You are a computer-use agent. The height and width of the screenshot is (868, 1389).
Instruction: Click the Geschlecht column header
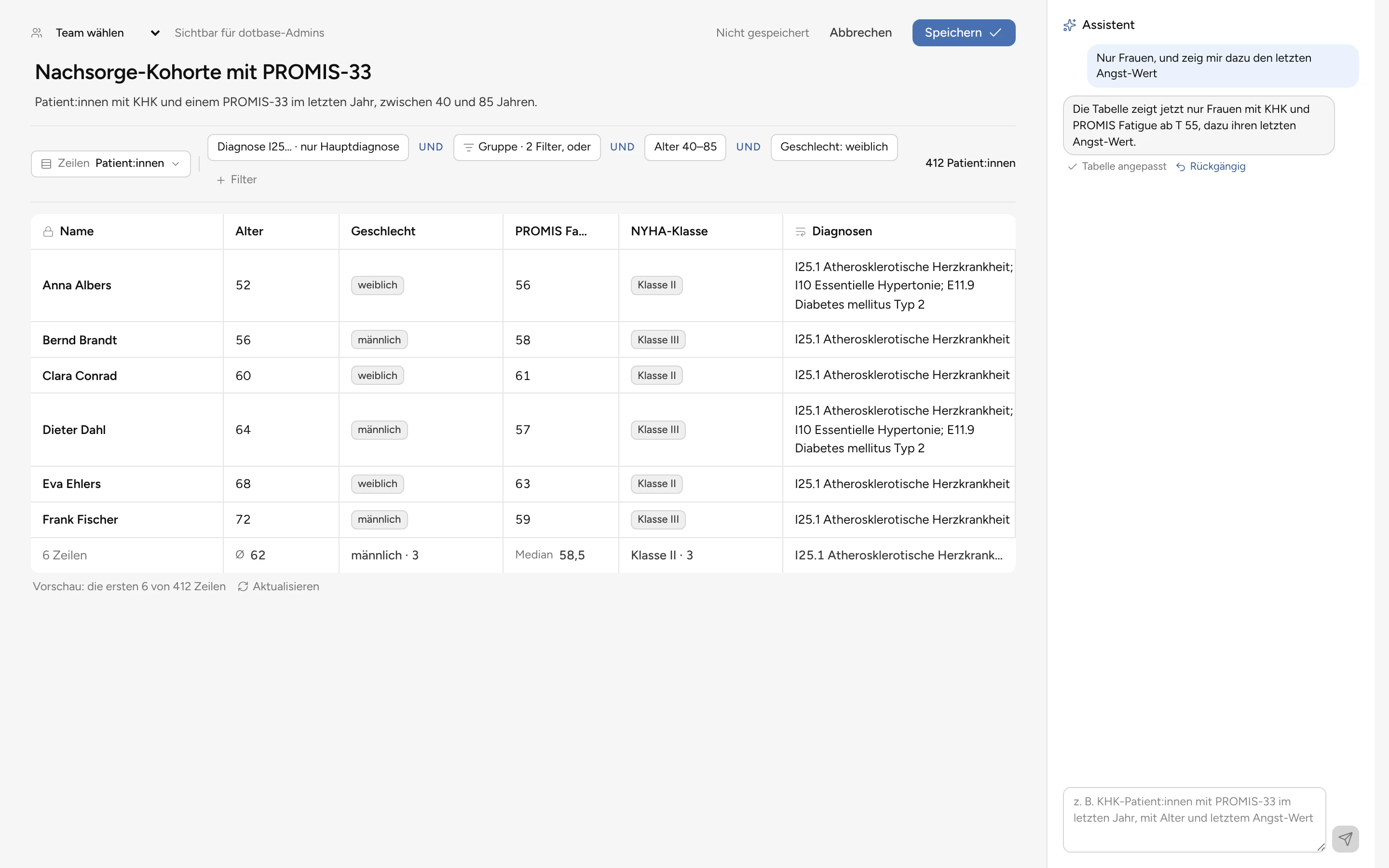point(421,231)
